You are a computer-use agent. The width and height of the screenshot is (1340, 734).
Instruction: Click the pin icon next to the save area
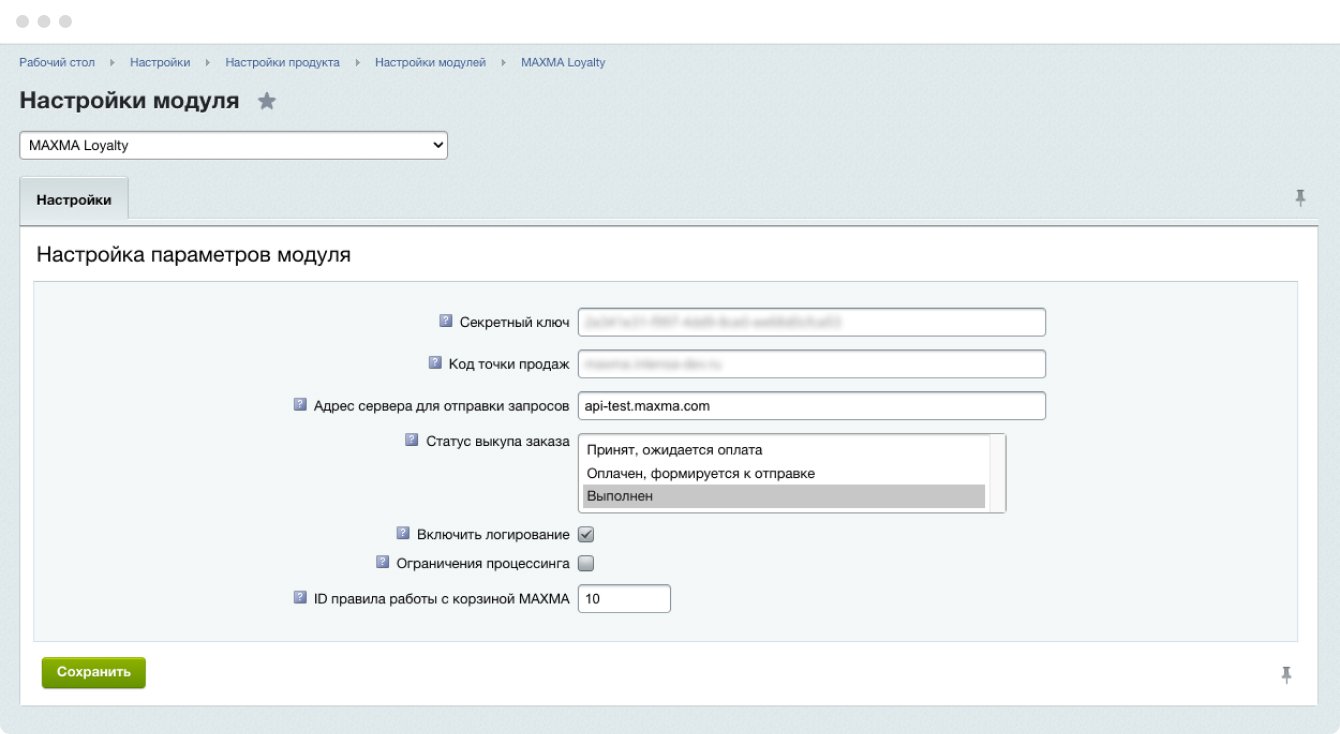1286,675
